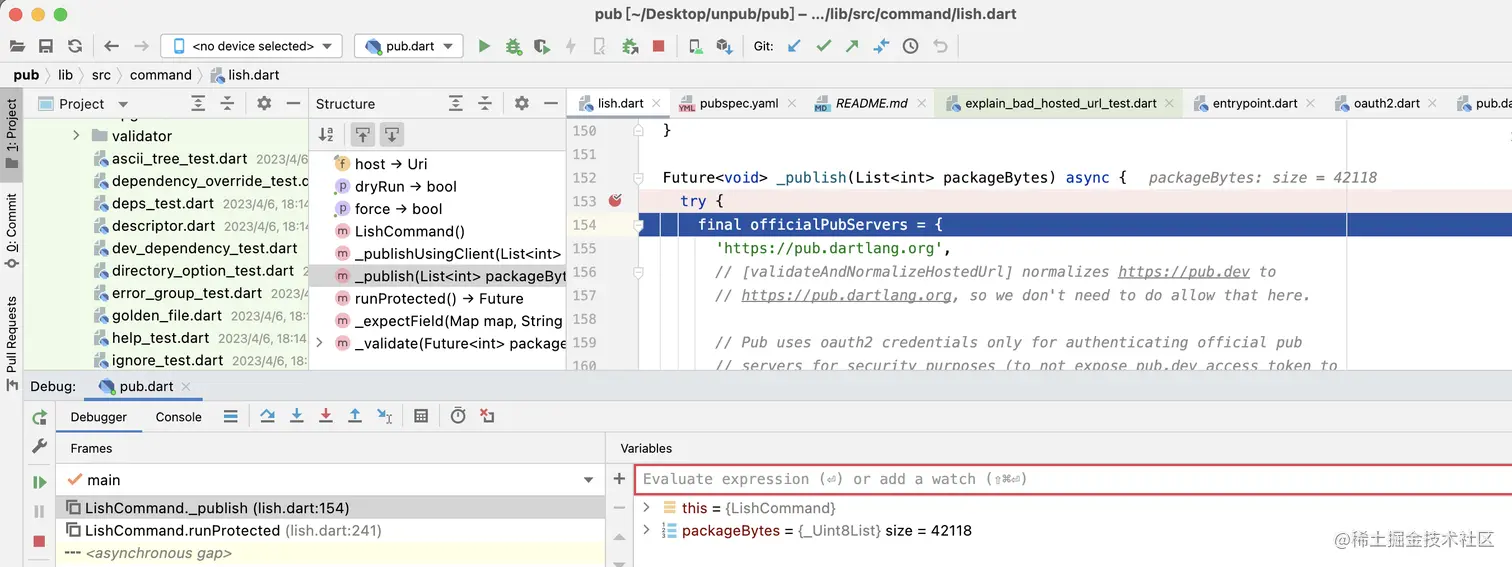Open Evaluate Expression calculator icon
The image size is (1512, 567).
point(421,416)
